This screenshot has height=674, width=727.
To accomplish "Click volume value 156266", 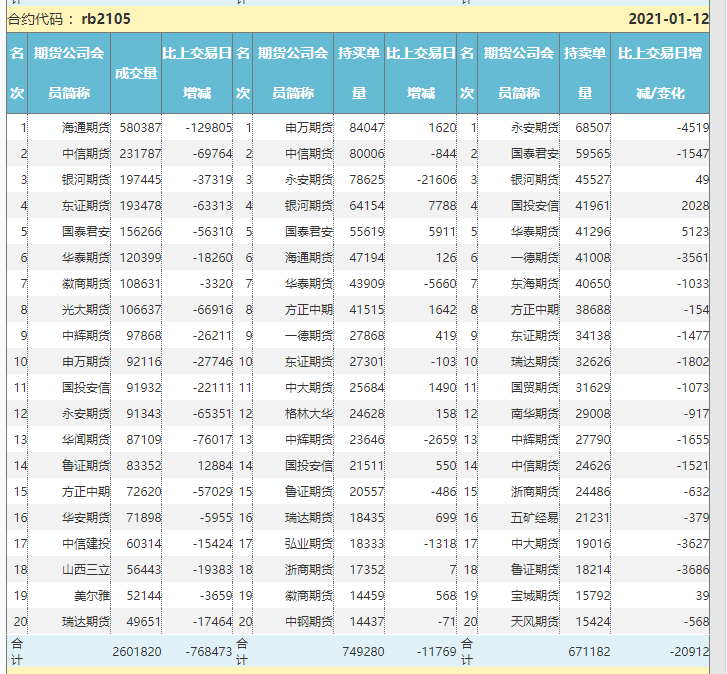I will click(x=140, y=231).
